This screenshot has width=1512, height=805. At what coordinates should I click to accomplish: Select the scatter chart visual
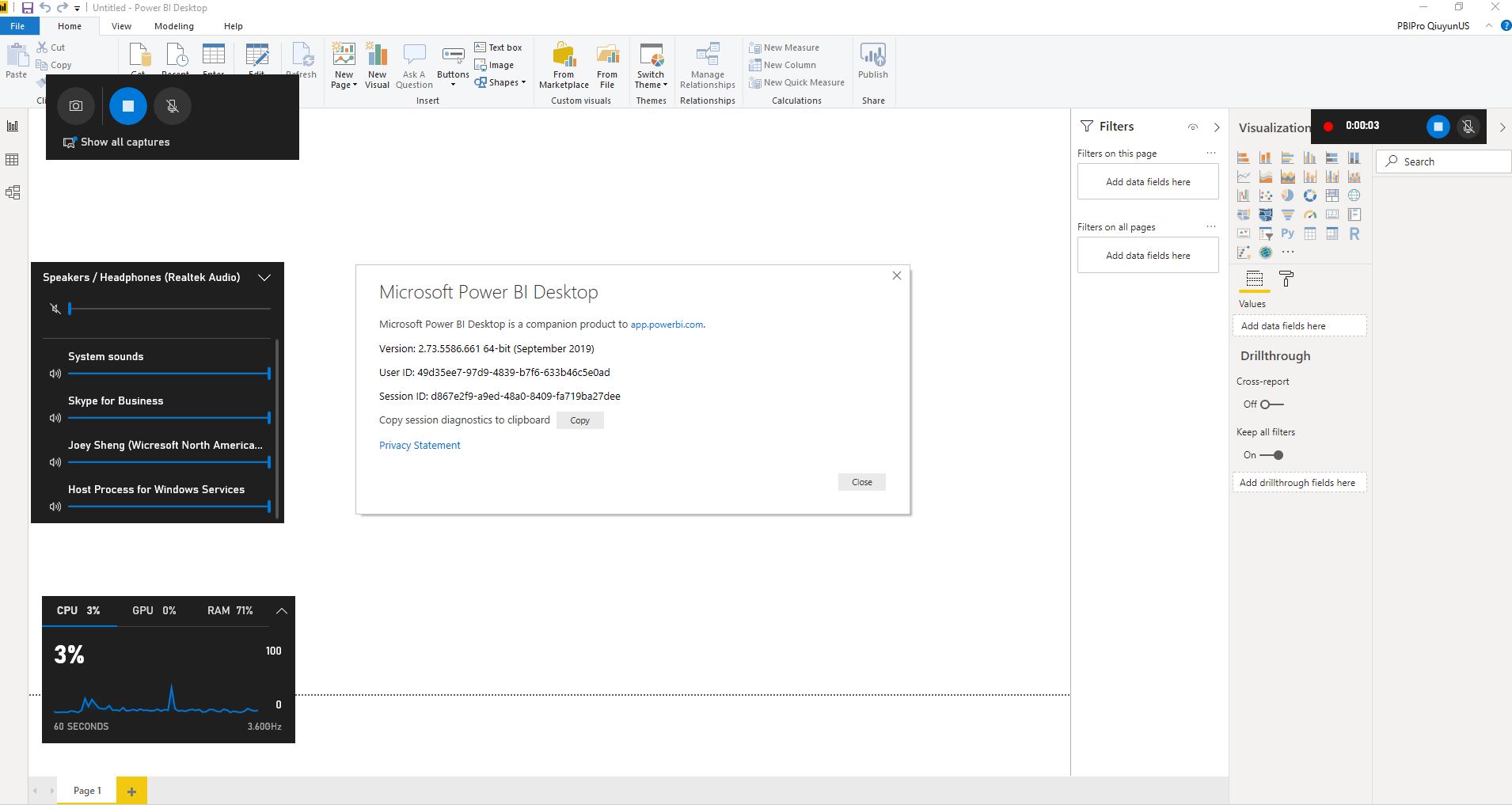(1266, 196)
